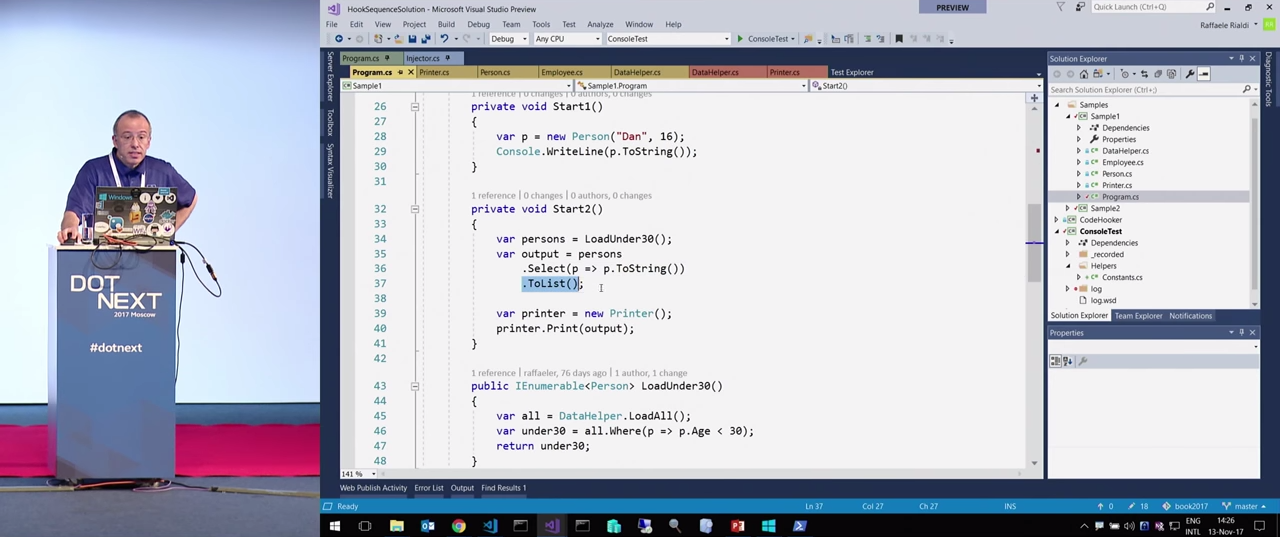The image size is (1280, 537).
Task: Open the Web Publish Activity tab
Action: point(373,488)
